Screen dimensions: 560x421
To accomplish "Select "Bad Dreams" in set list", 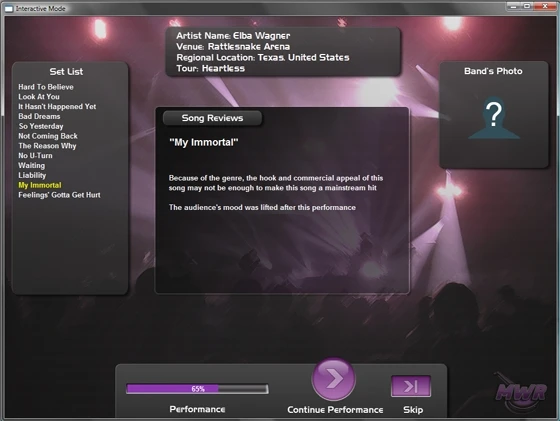I will coord(39,116).
